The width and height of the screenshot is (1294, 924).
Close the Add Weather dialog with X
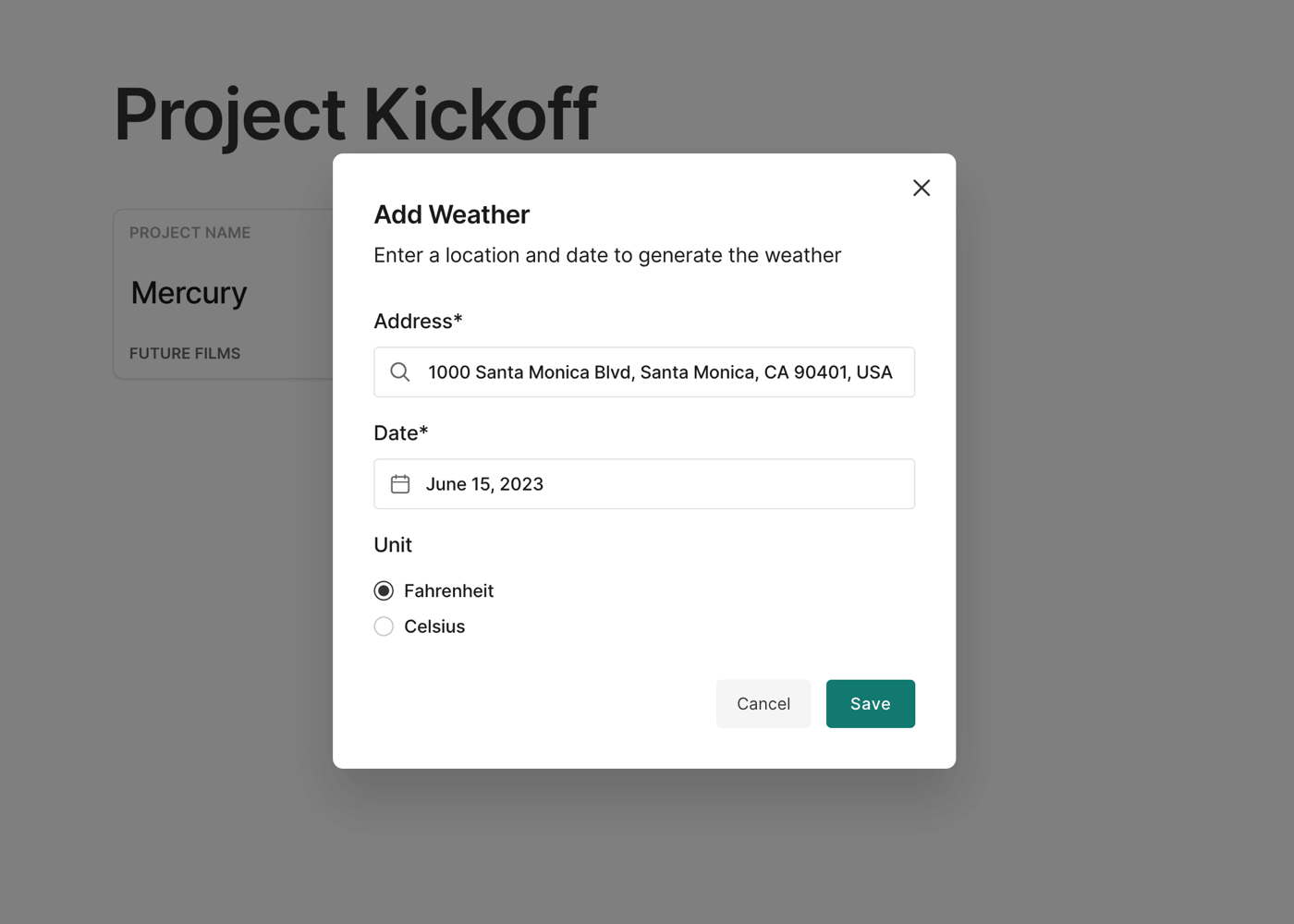pos(922,188)
